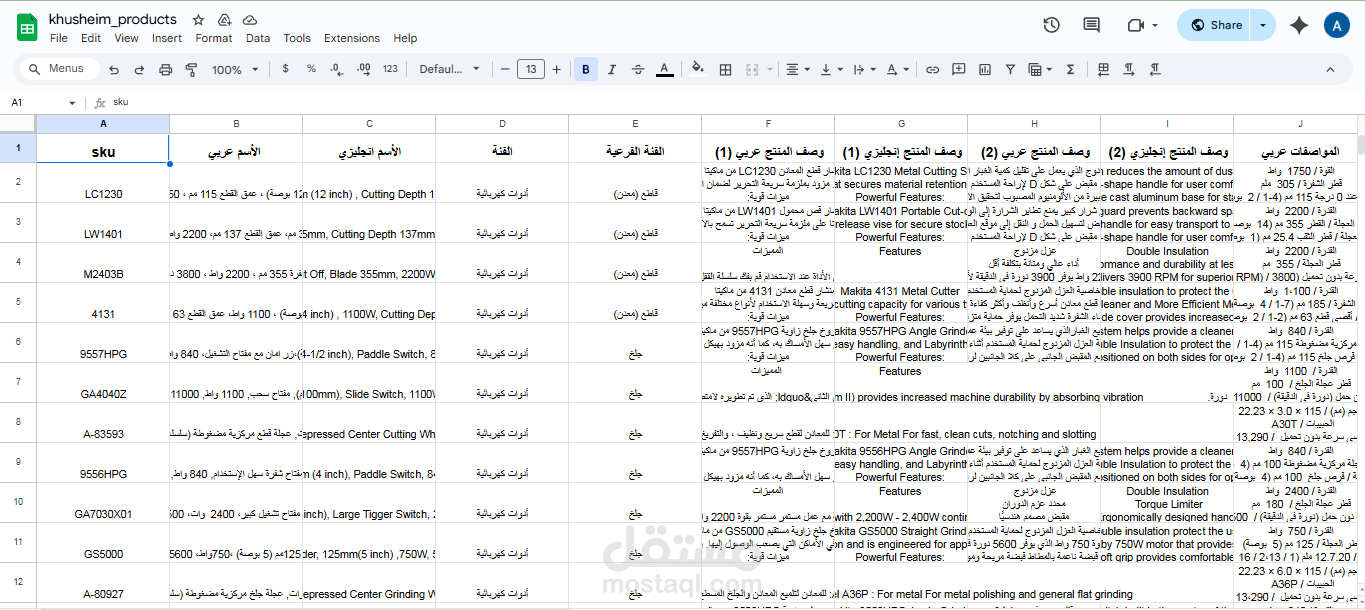The height and width of the screenshot is (610, 1365).
Task: Open more number formats (123)
Action: point(390,69)
